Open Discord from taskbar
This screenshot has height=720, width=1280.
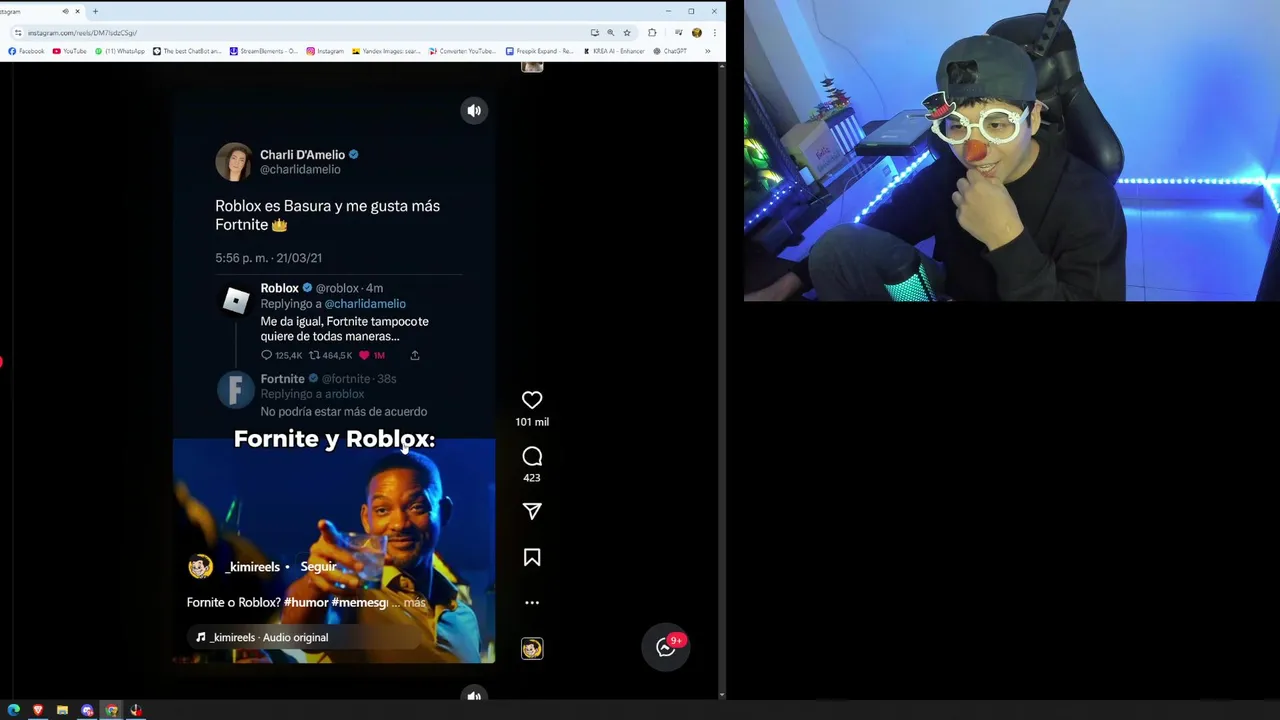coord(87,710)
